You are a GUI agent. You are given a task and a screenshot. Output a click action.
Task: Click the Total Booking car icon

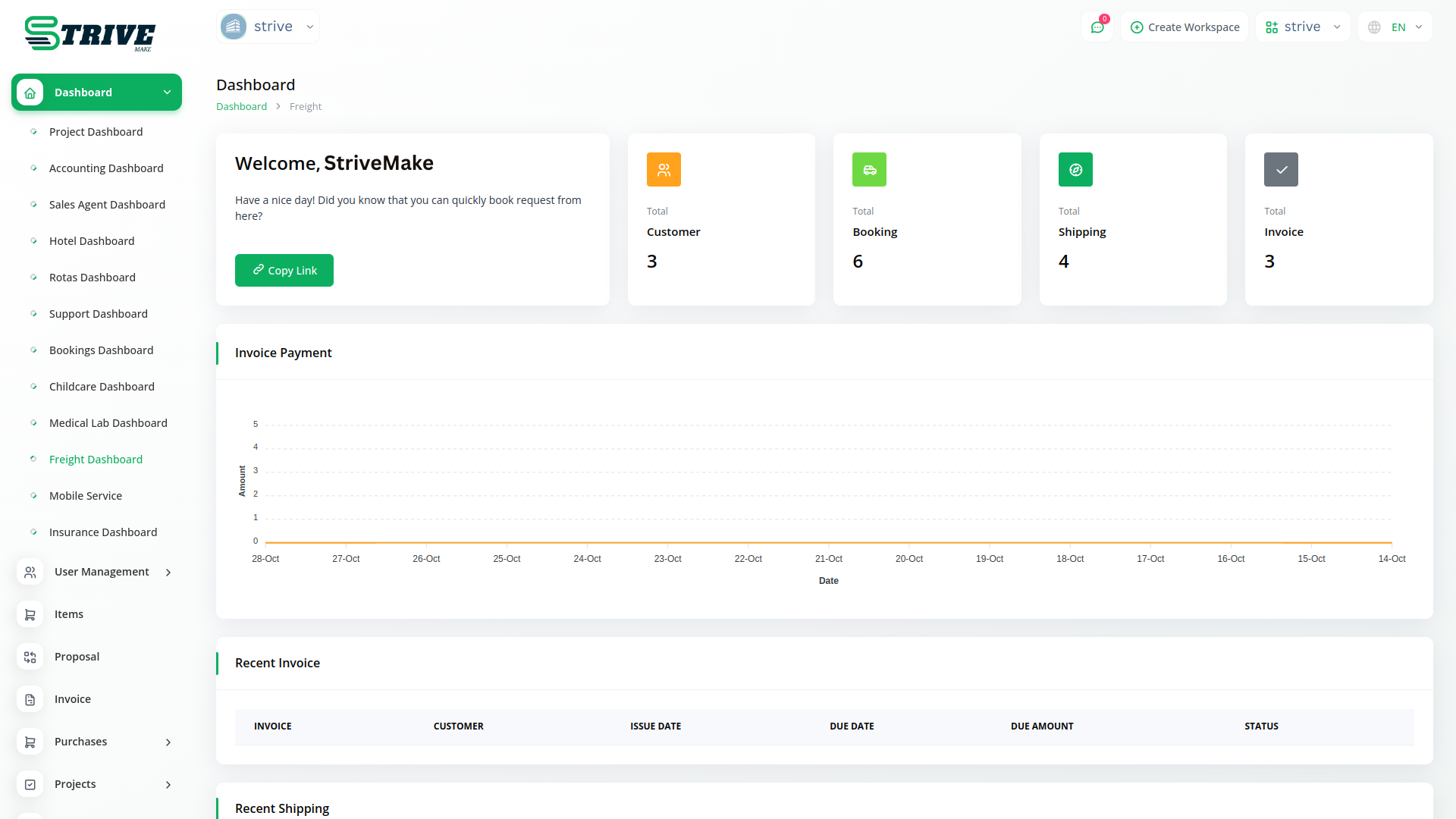[869, 170]
